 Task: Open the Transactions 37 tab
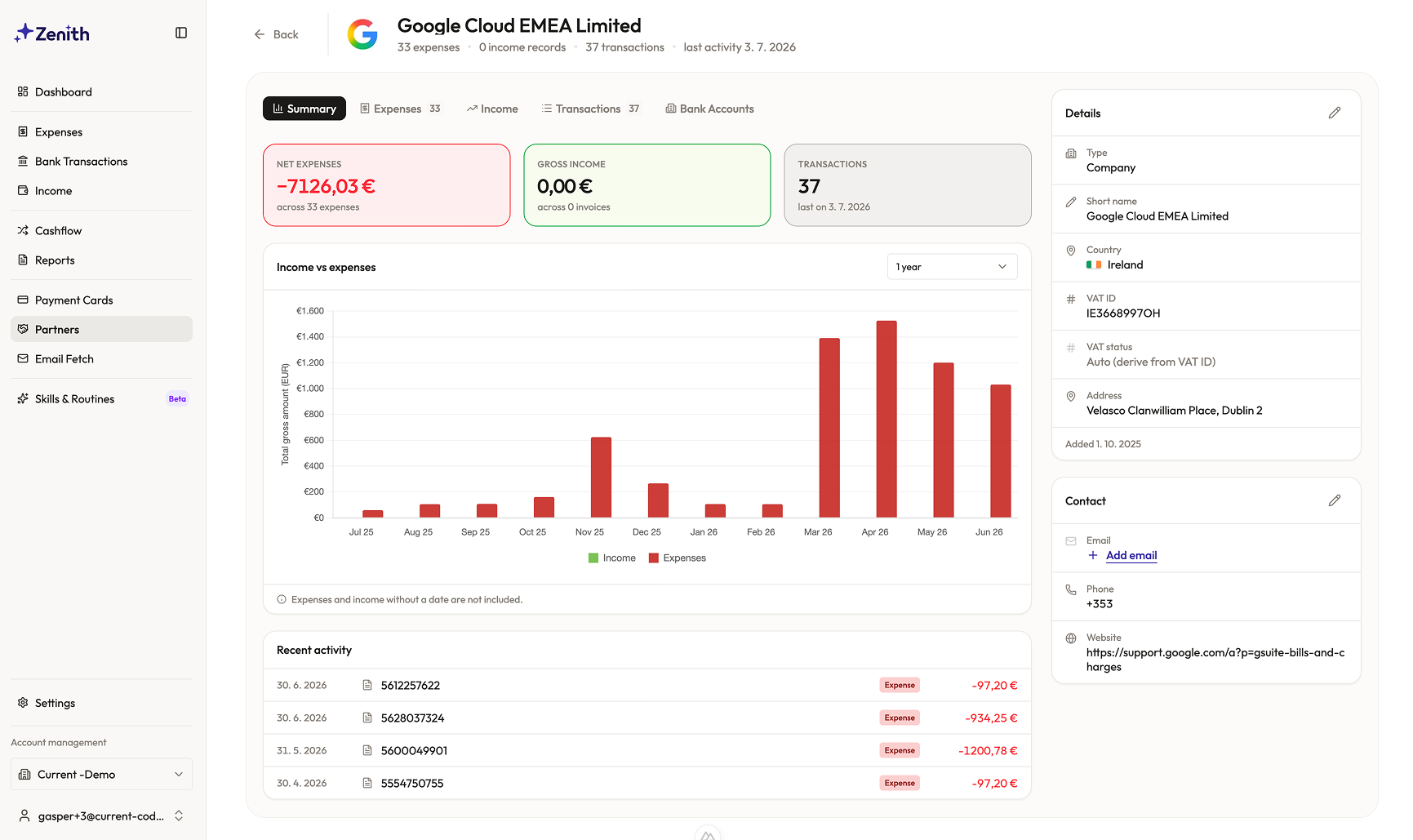click(591, 109)
